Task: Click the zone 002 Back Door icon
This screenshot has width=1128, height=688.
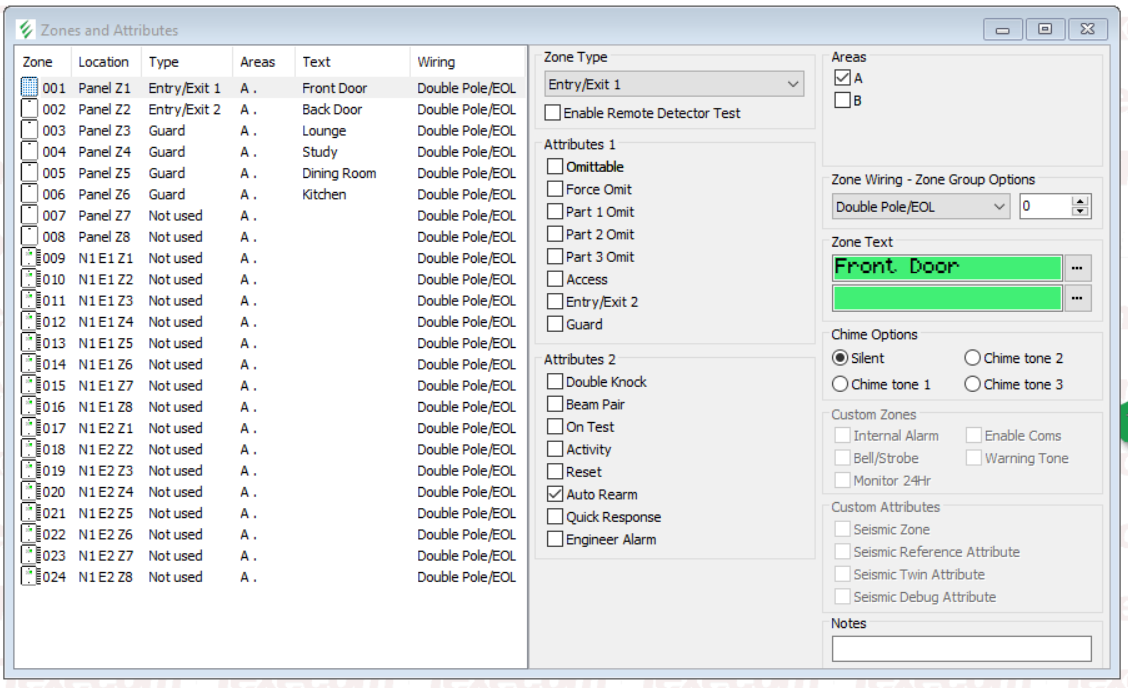Action: pyautogui.click(x=30, y=109)
